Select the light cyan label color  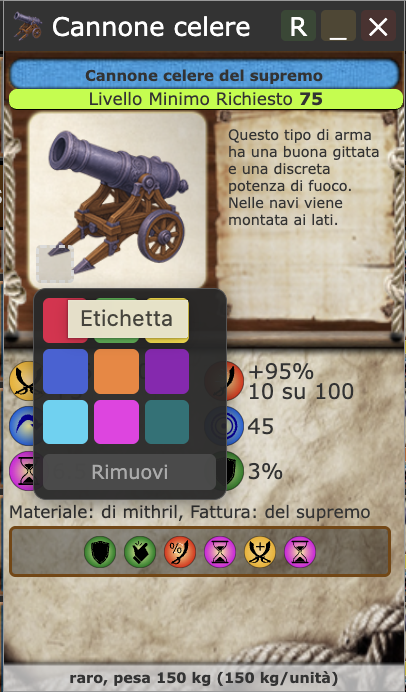65,422
